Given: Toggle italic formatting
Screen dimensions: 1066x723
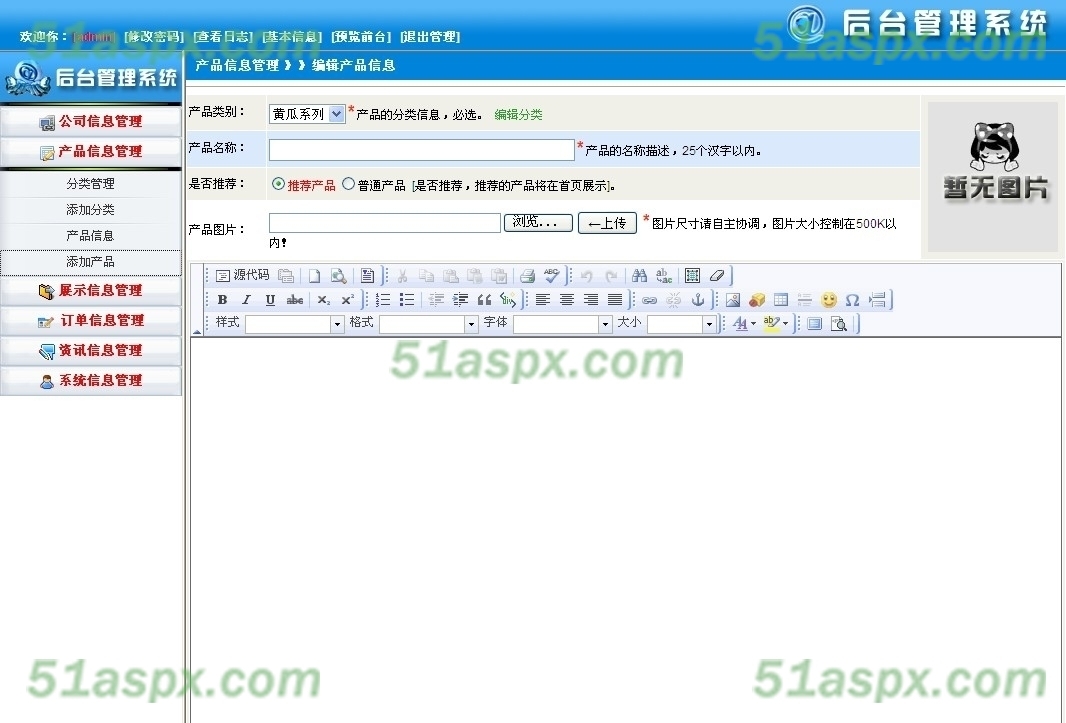Looking at the screenshot, I should point(246,300).
